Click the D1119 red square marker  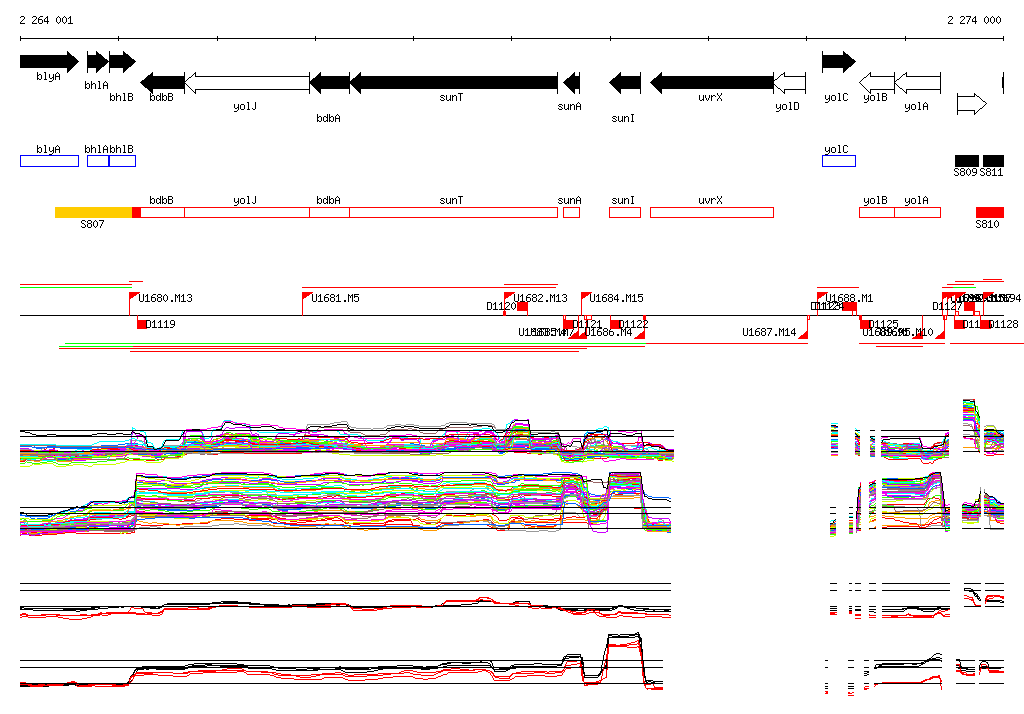coord(142,324)
